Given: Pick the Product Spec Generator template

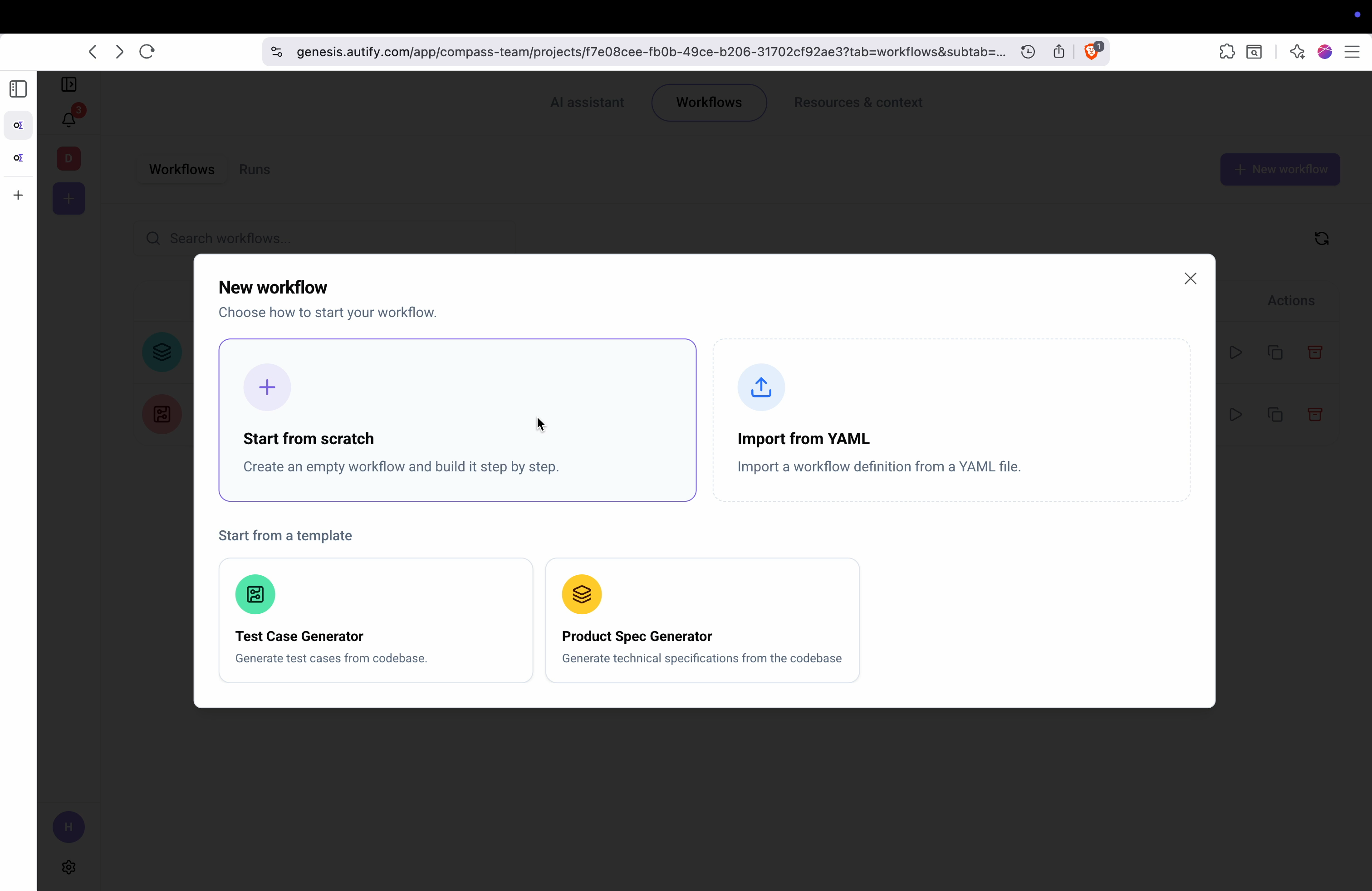Looking at the screenshot, I should (x=701, y=620).
